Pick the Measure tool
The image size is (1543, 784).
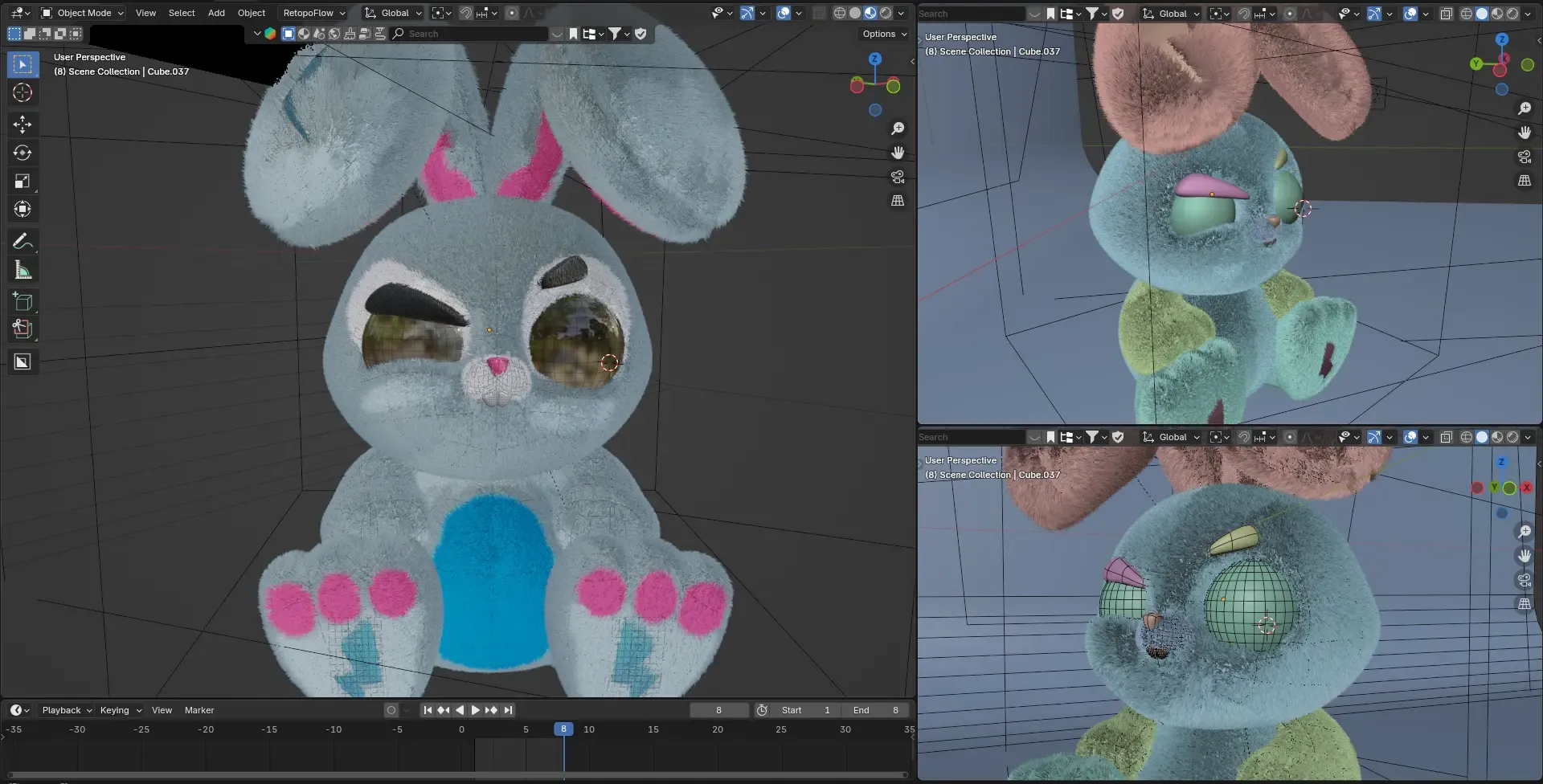(23, 270)
